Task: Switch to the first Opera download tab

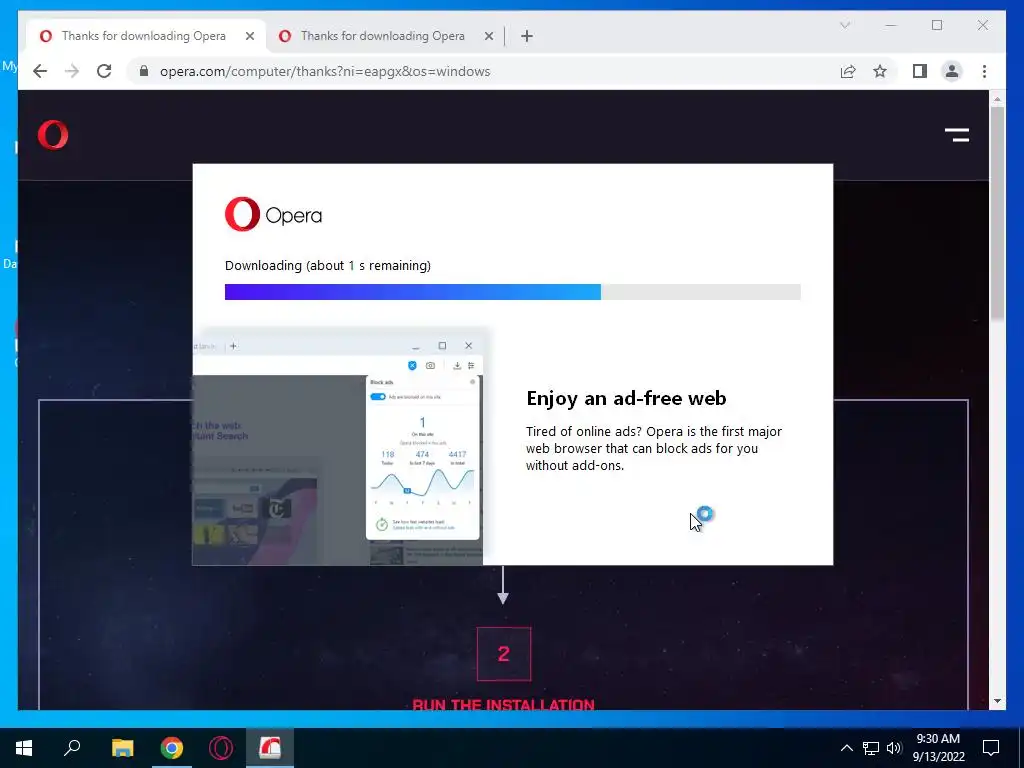Action: click(x=144, y=36)
